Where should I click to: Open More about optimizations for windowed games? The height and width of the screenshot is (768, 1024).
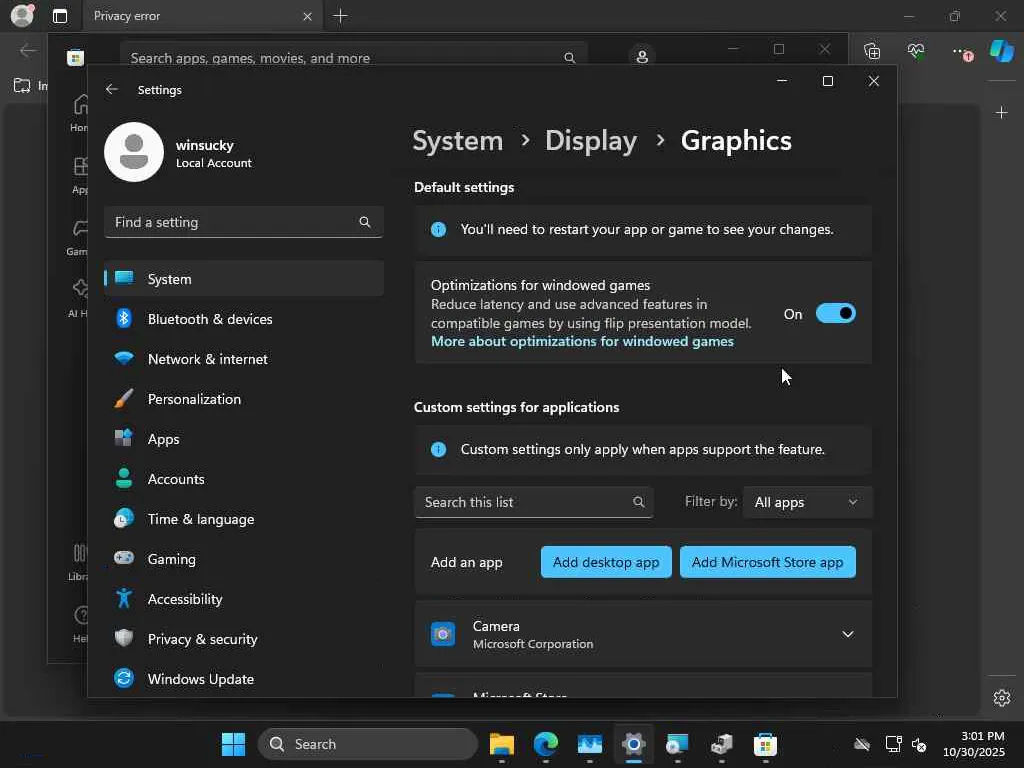point(582,341)
